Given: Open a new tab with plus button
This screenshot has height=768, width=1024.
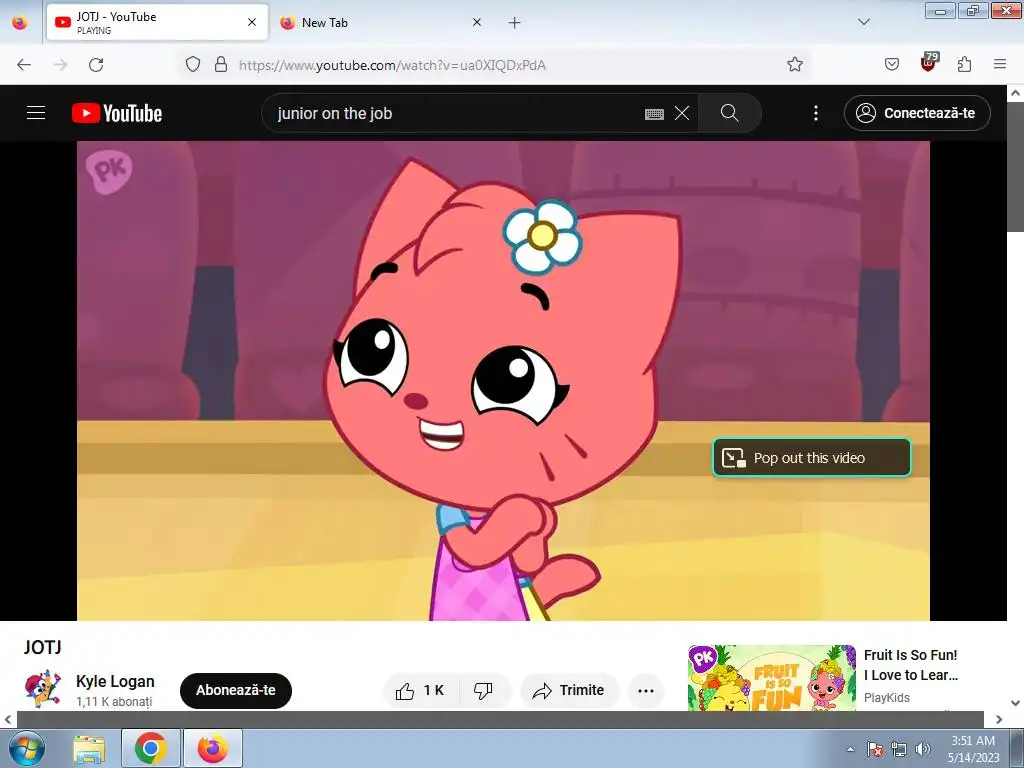Looking at the screenshot, I should [515, 23].
